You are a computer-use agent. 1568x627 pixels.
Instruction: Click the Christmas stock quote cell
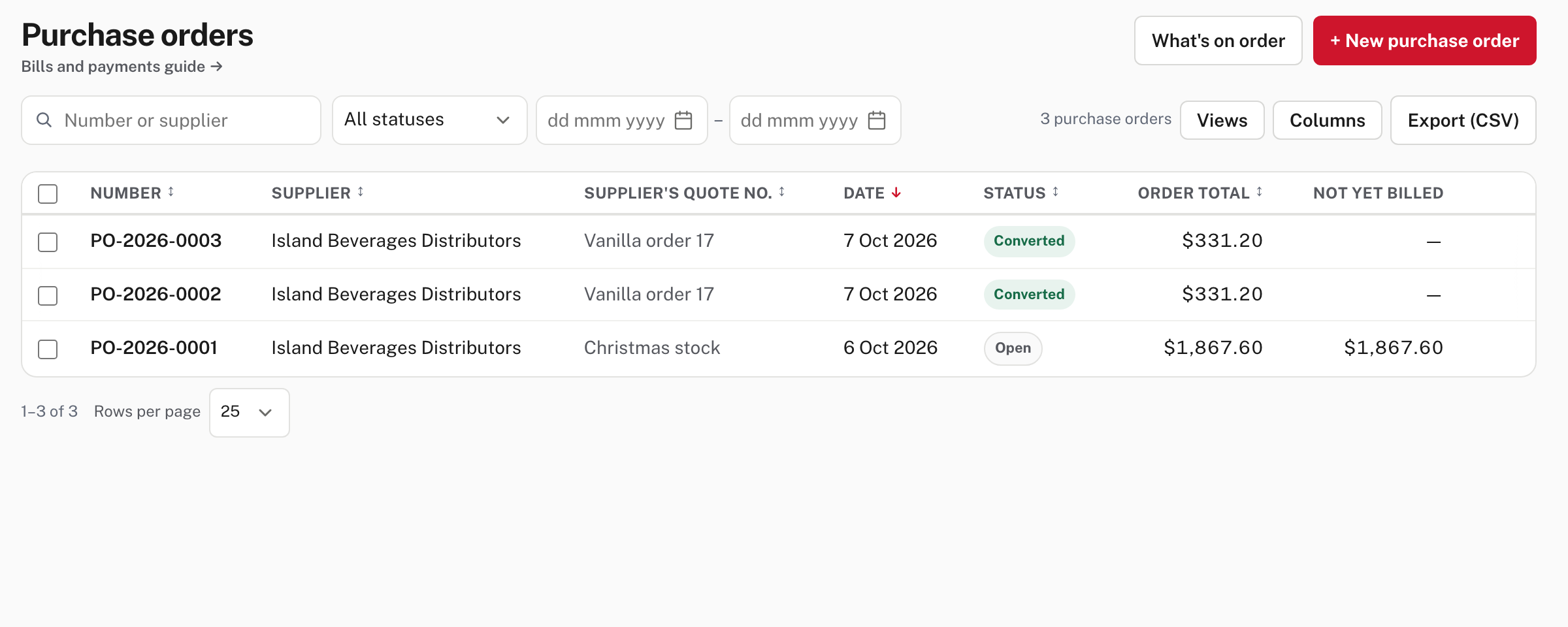pos(652,348)
